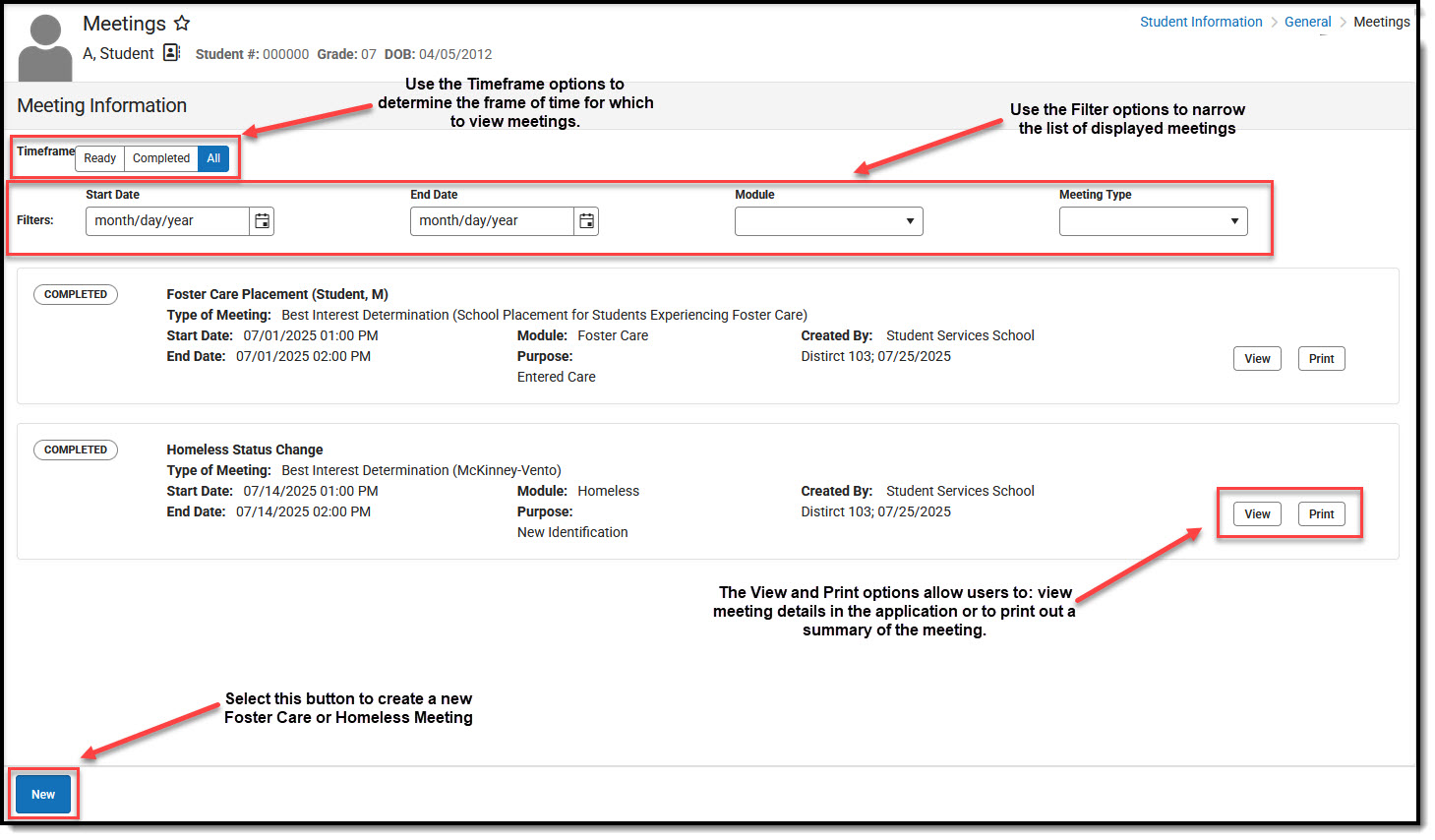Open the Module dropdown

pos(828,220)
